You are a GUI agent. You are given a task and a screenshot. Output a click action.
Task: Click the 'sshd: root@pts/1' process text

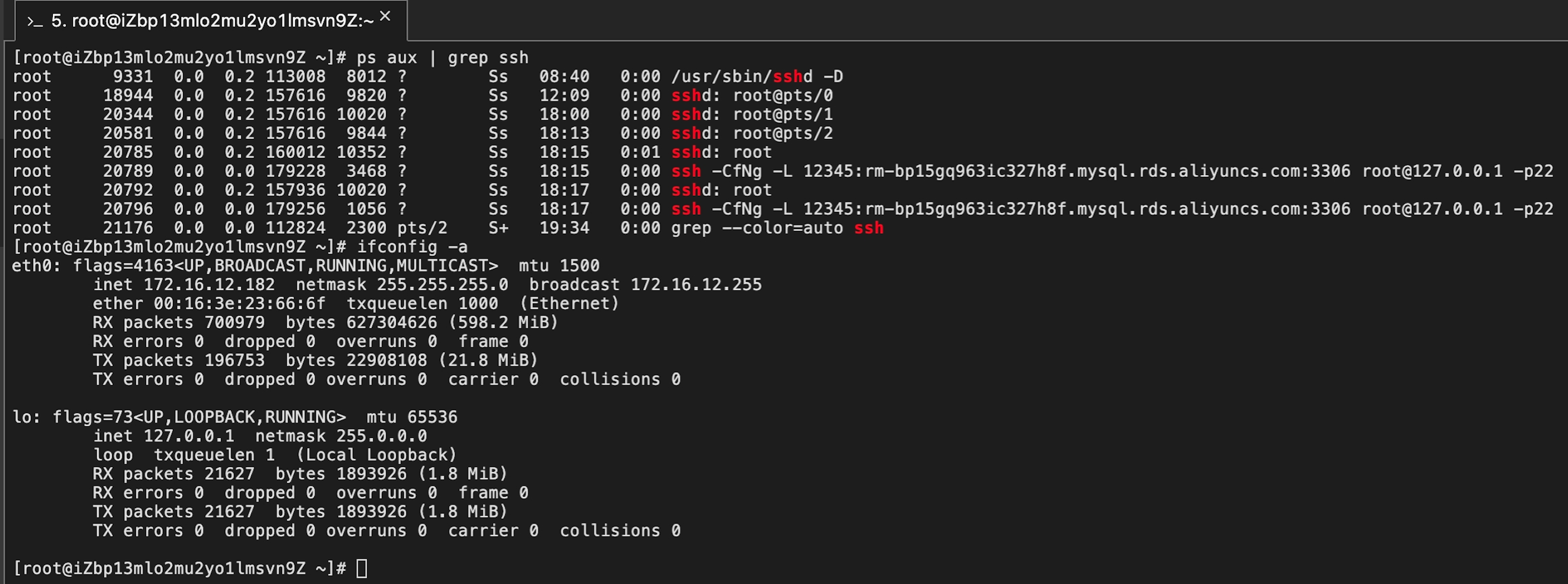point(752,115)
